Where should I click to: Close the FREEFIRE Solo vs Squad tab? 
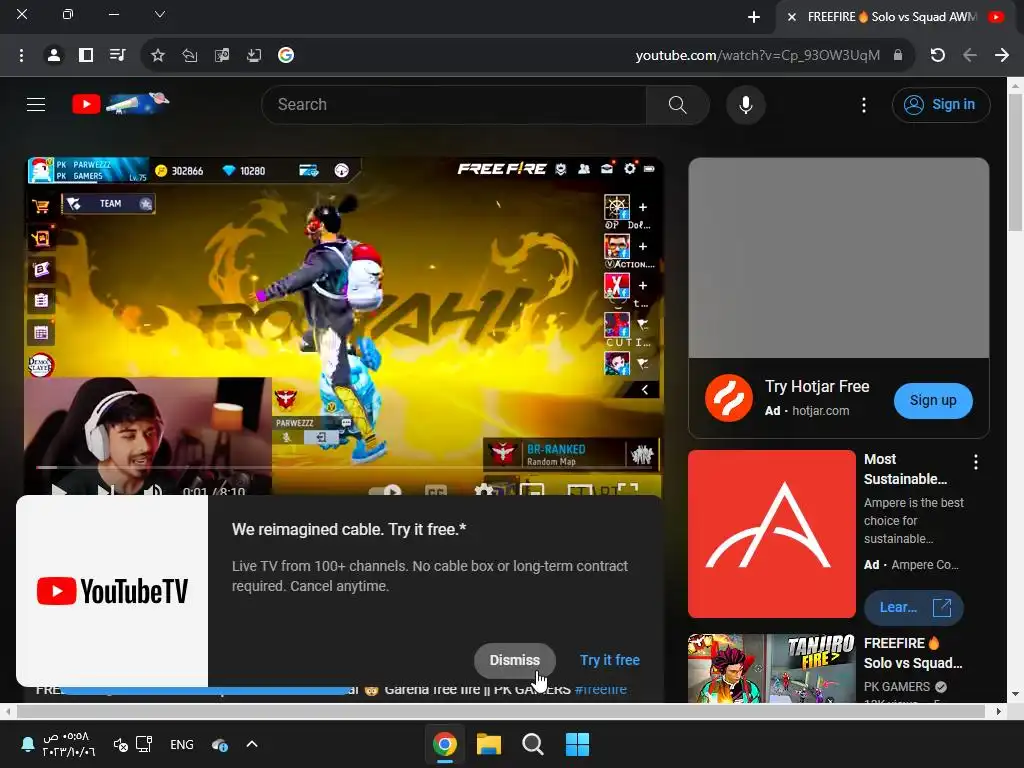pyautogui.click(x=792, y=17)
